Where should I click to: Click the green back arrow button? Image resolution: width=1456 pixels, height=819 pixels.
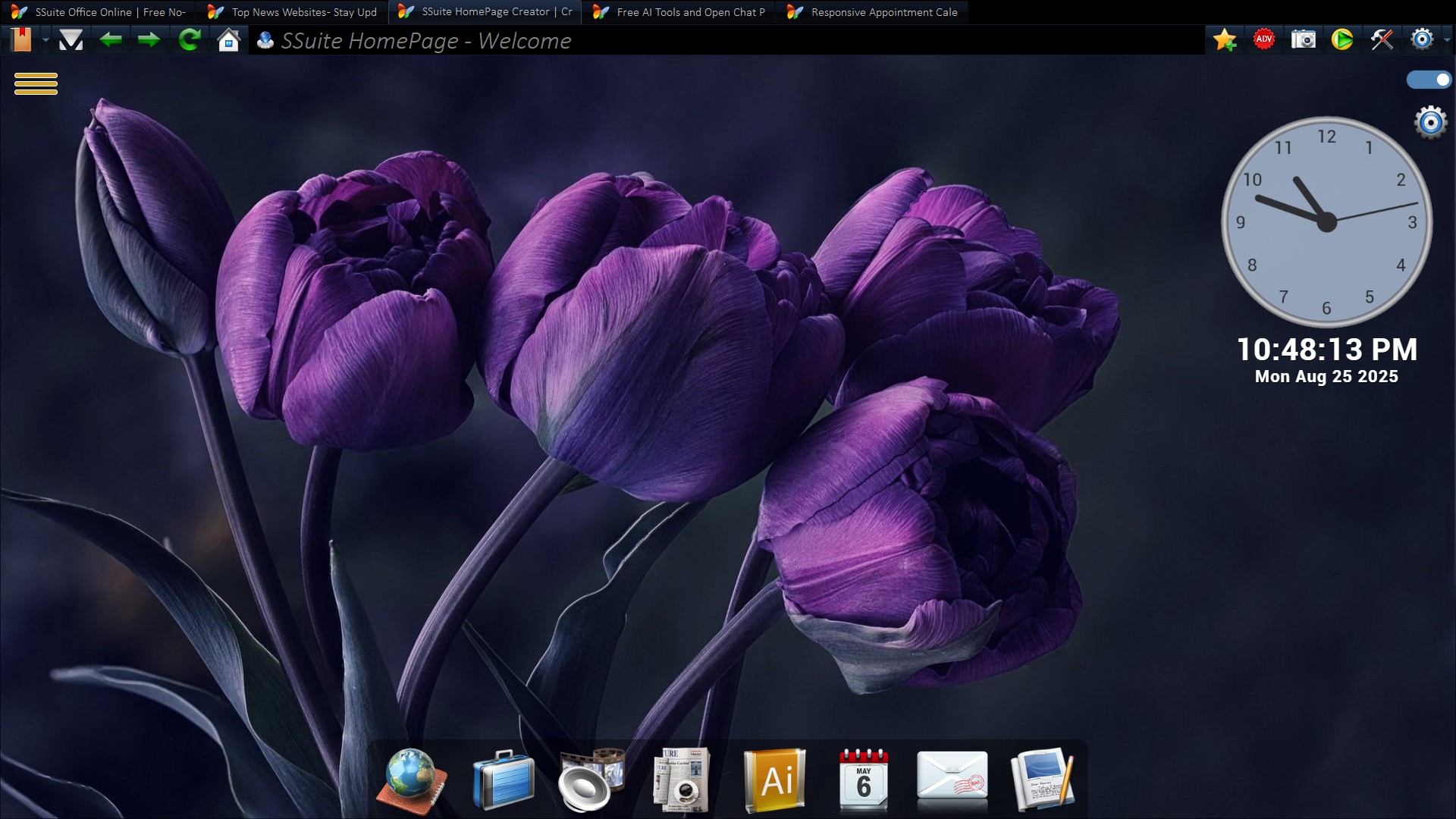(x=111, y=39)
